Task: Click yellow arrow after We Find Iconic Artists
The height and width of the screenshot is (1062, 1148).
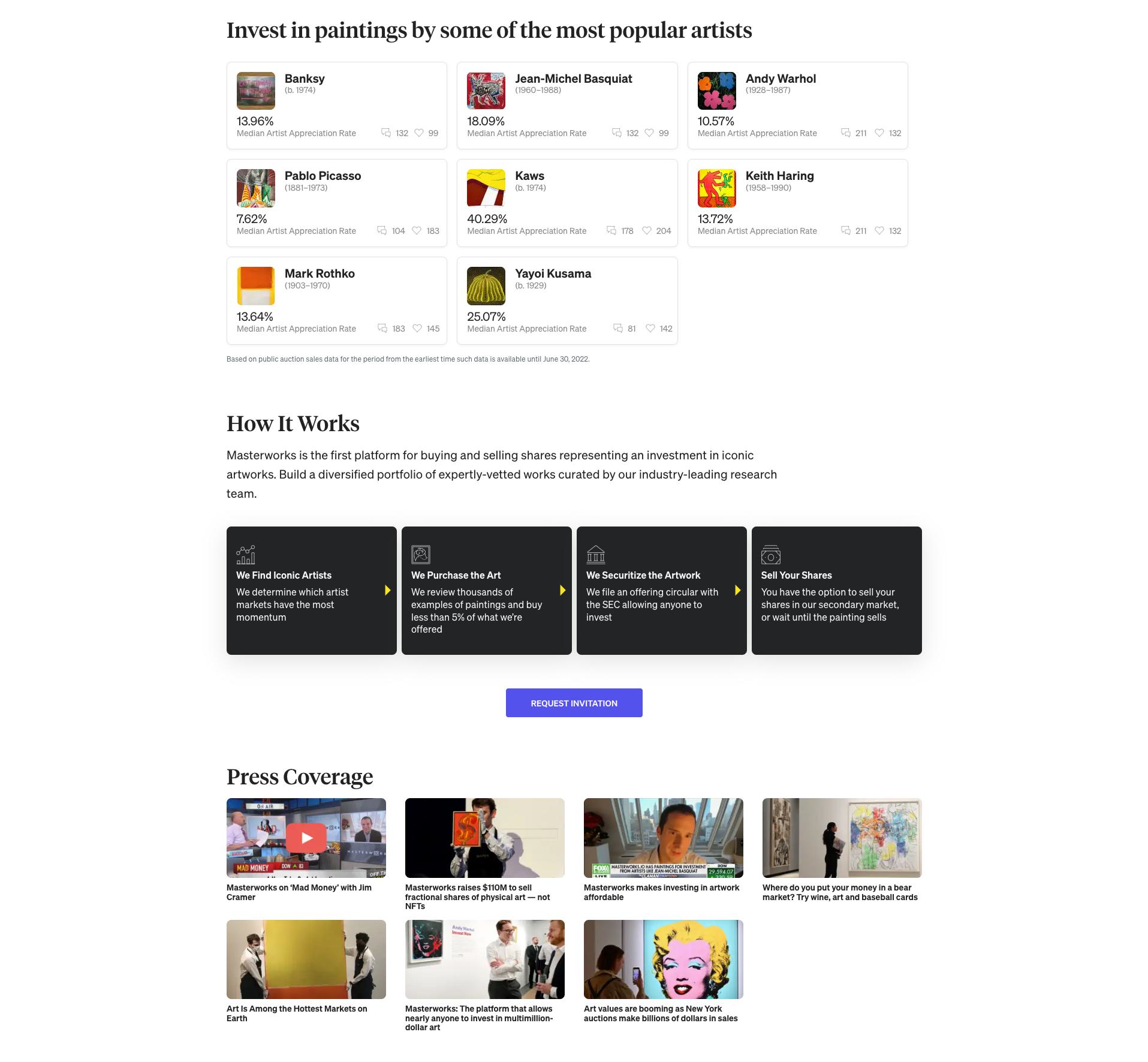Action: tap(388, 590)
